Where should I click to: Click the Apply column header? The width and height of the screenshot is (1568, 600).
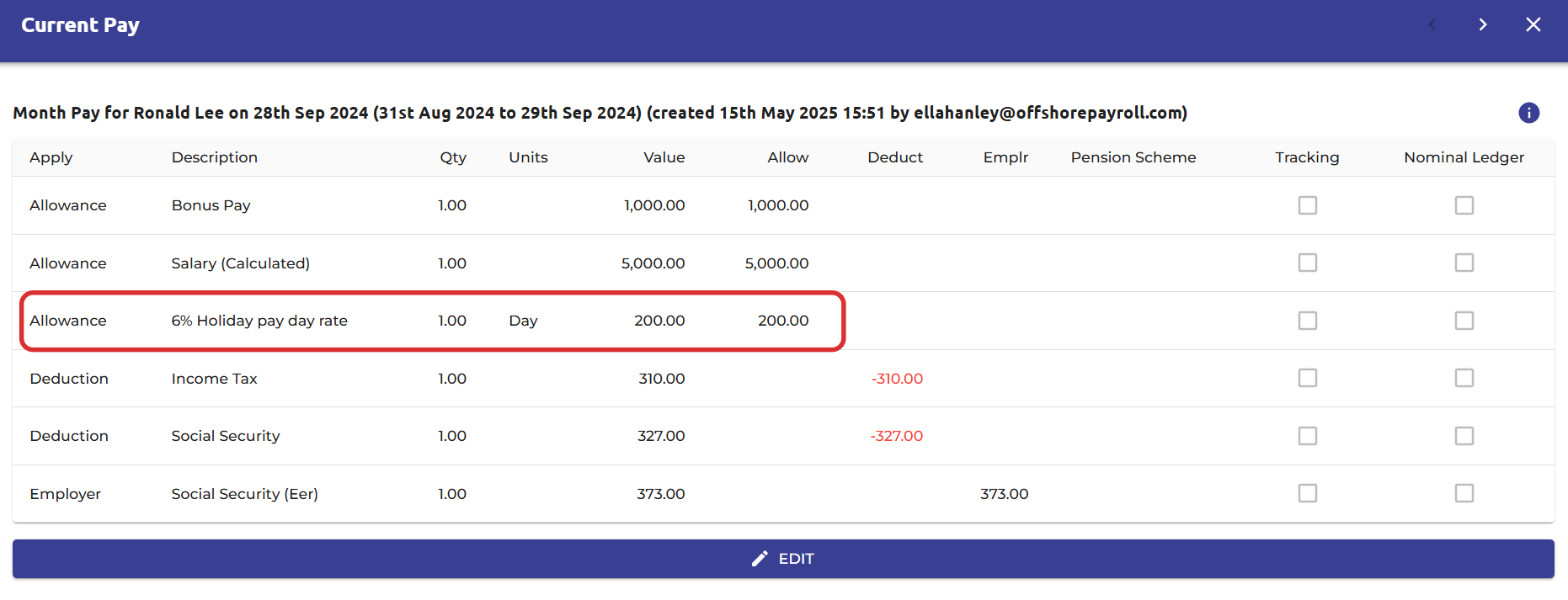coord(51,158)
